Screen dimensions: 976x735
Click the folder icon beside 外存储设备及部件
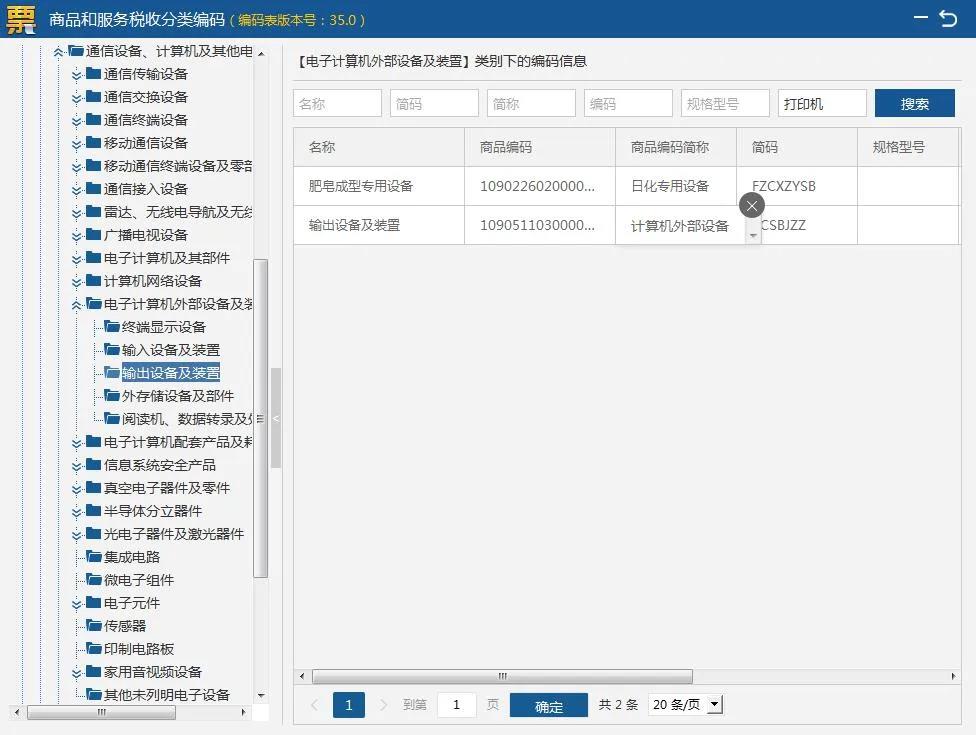112,396
